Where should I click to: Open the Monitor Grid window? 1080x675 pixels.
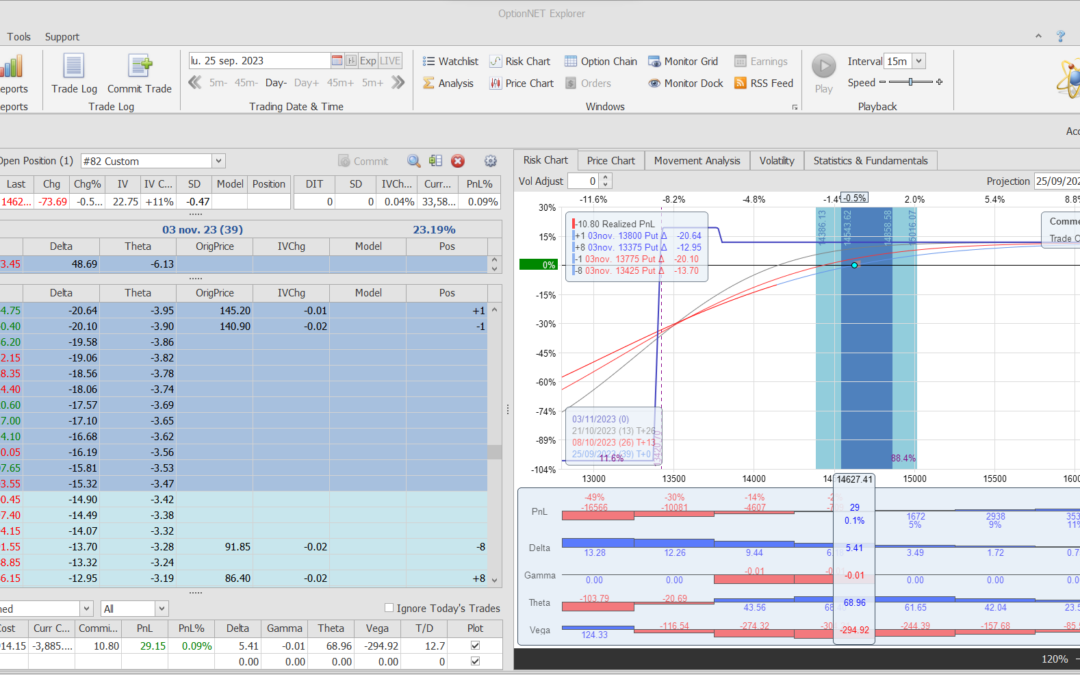point(683,61)
